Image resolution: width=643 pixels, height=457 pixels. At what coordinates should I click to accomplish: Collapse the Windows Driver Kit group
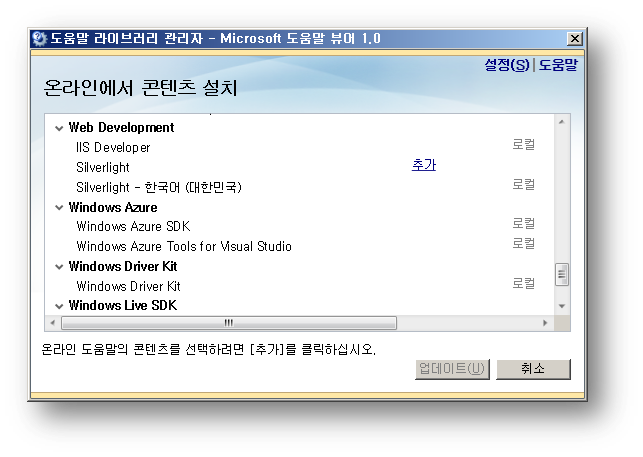click(x=59, y=267)
